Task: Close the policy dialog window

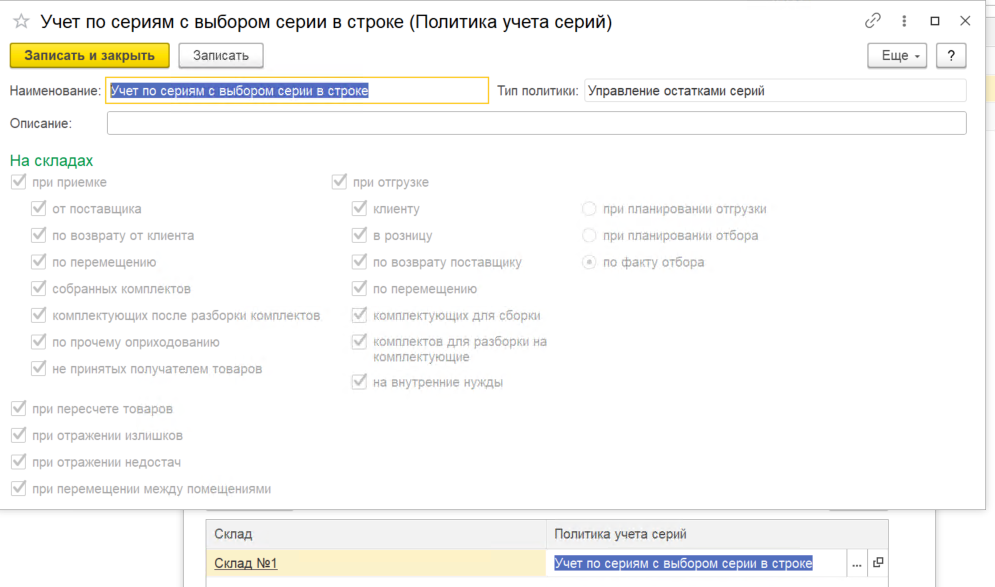Action: [x=965, y=20]
